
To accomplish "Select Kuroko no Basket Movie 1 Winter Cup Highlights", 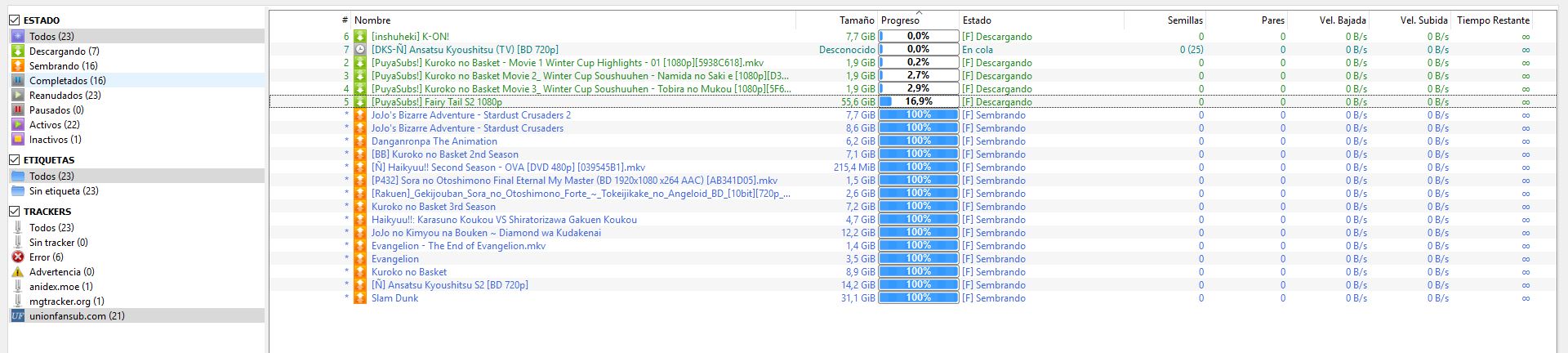I will [568, 63].
